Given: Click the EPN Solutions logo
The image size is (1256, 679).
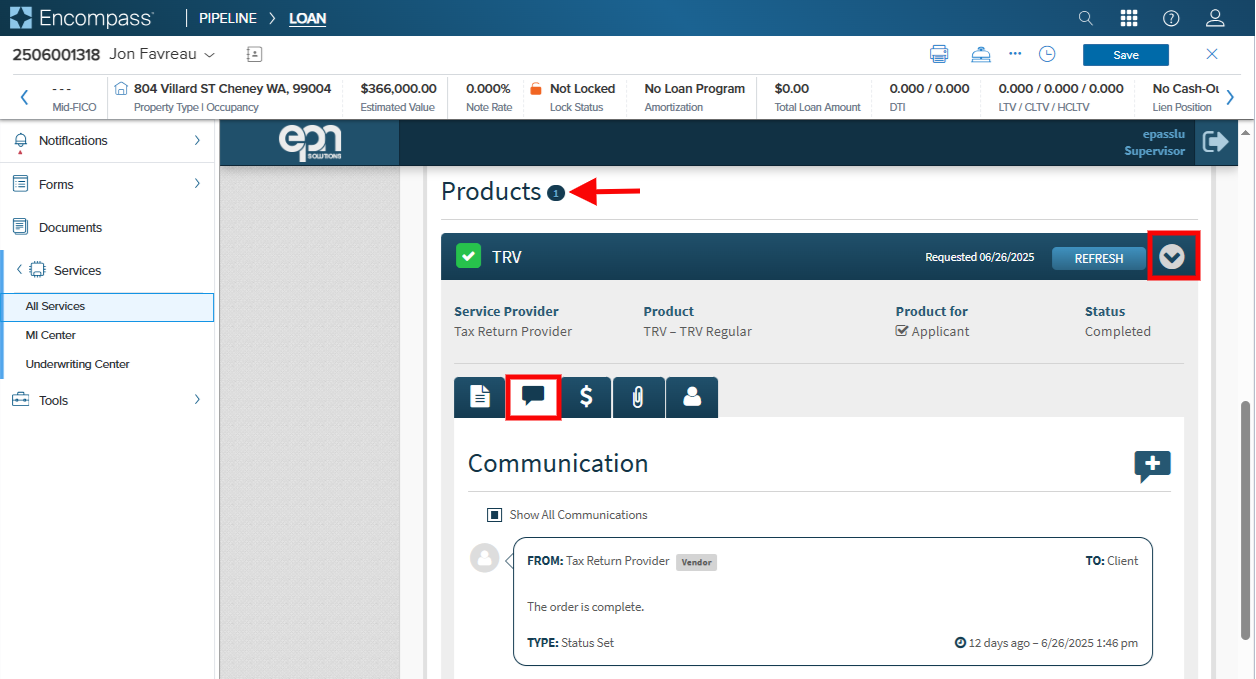Looking at the screenshot, I should pos(310,142).
